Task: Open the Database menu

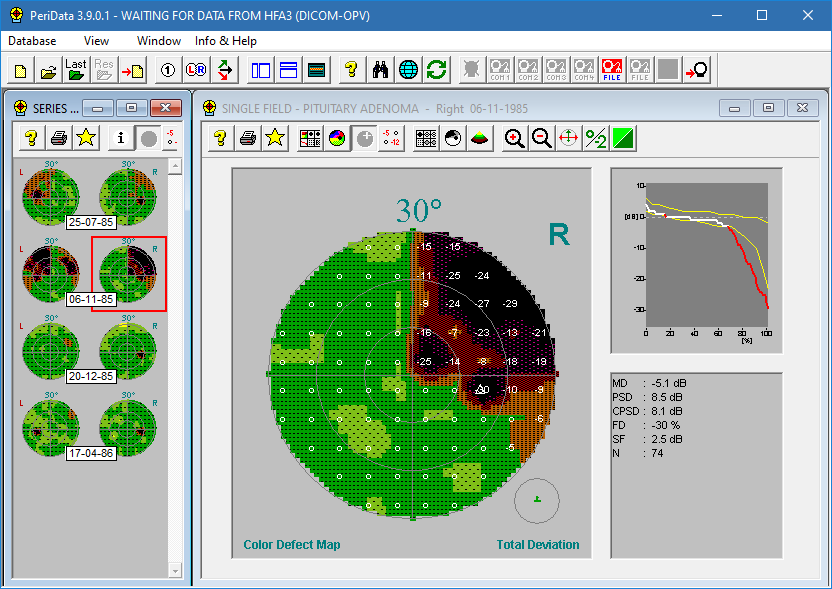Action: [32, 41]
